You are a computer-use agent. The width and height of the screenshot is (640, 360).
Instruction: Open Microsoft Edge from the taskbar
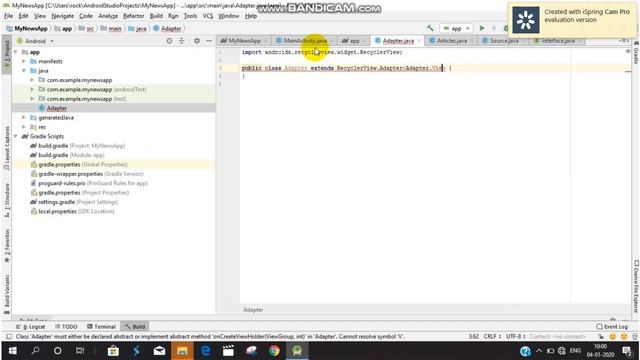205,351
